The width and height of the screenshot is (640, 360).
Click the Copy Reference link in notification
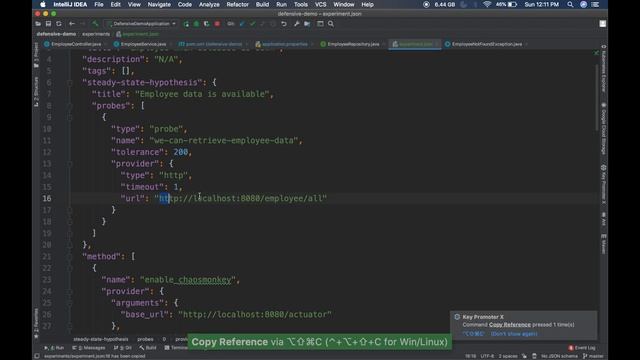point(510,325)
